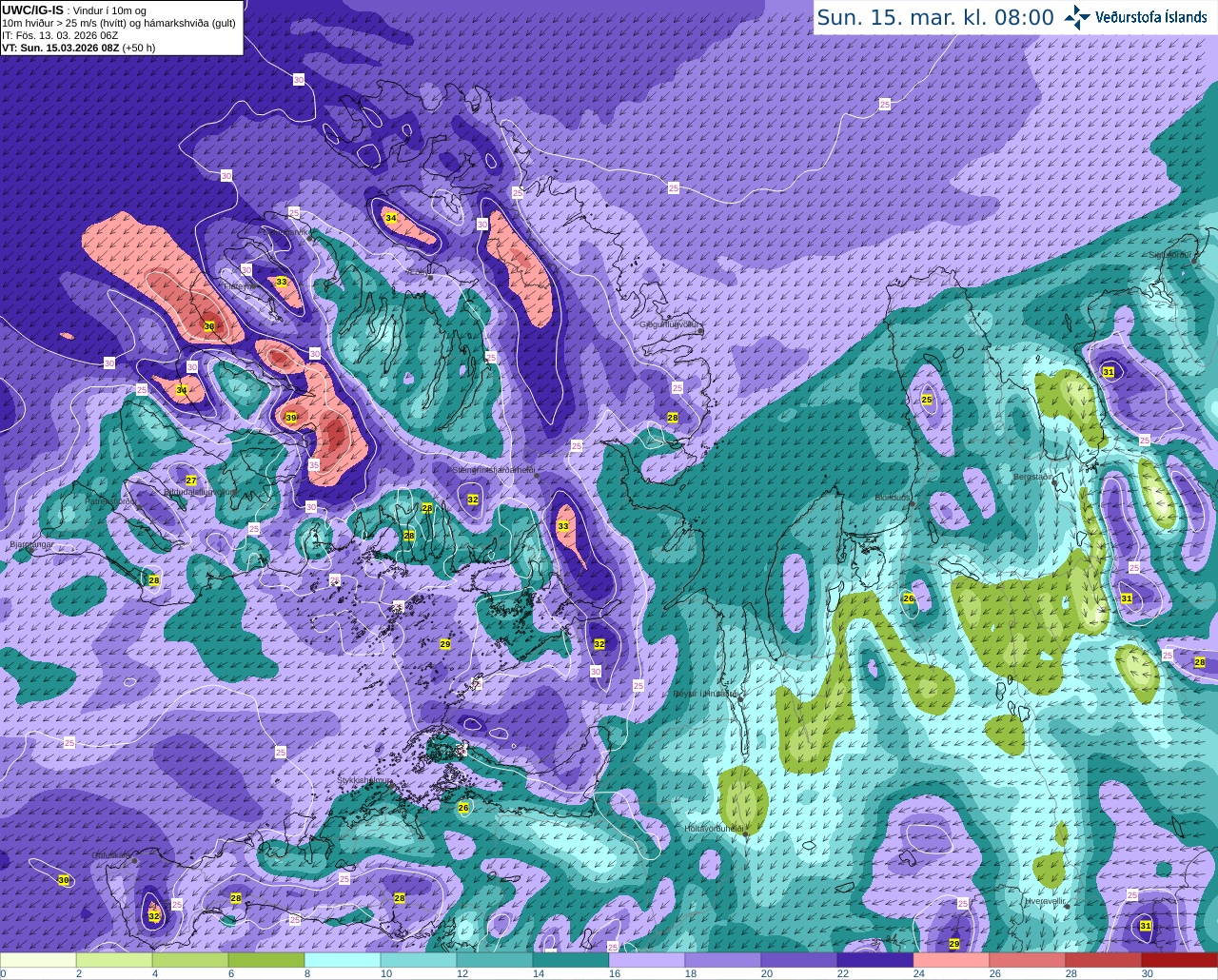Click the pink 24–26 m/s legend swatch
This screenshot has height=980, width=1218.
tap(952, 960)
